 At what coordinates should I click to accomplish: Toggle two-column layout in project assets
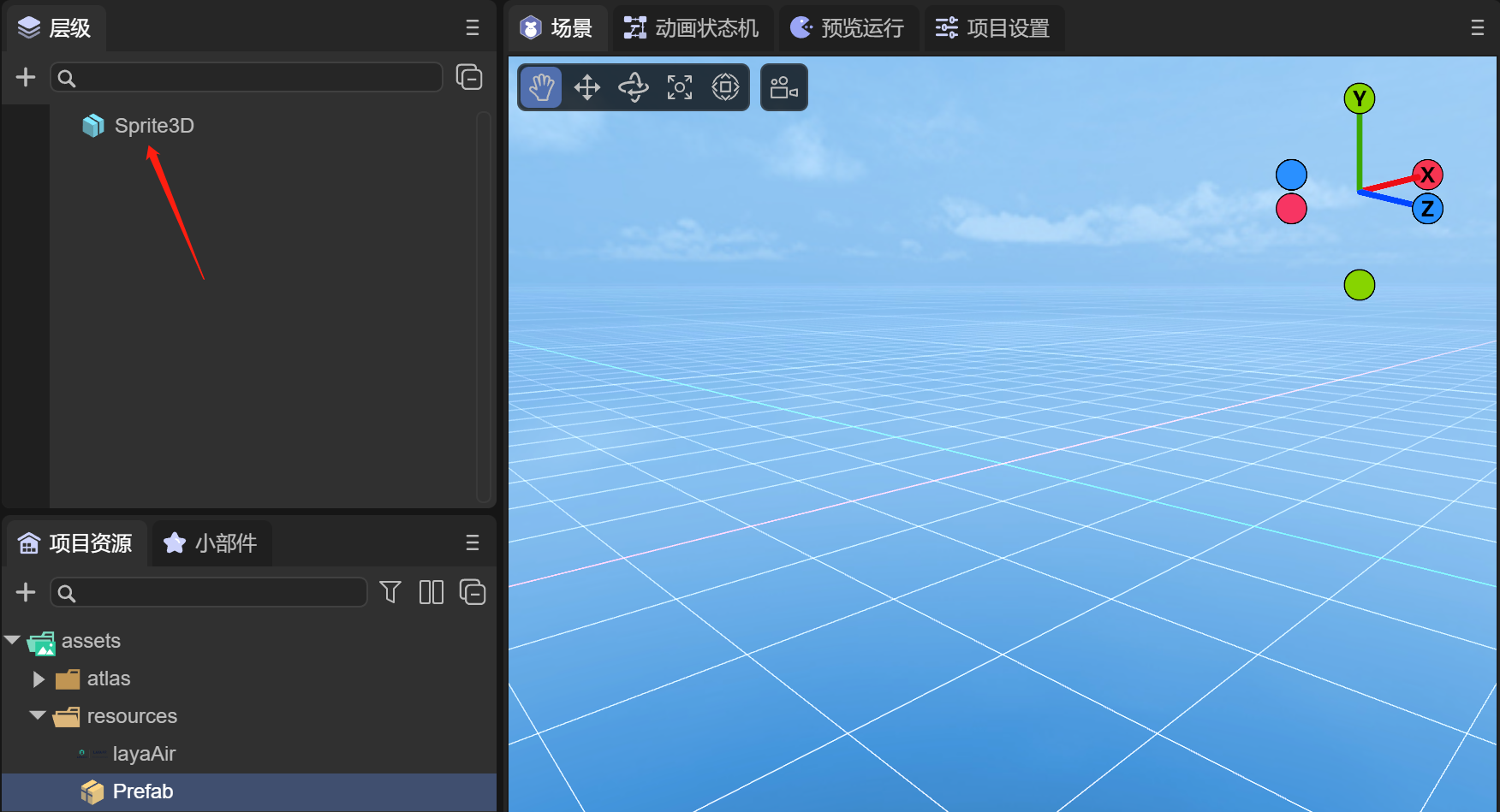tap(432, 592)
